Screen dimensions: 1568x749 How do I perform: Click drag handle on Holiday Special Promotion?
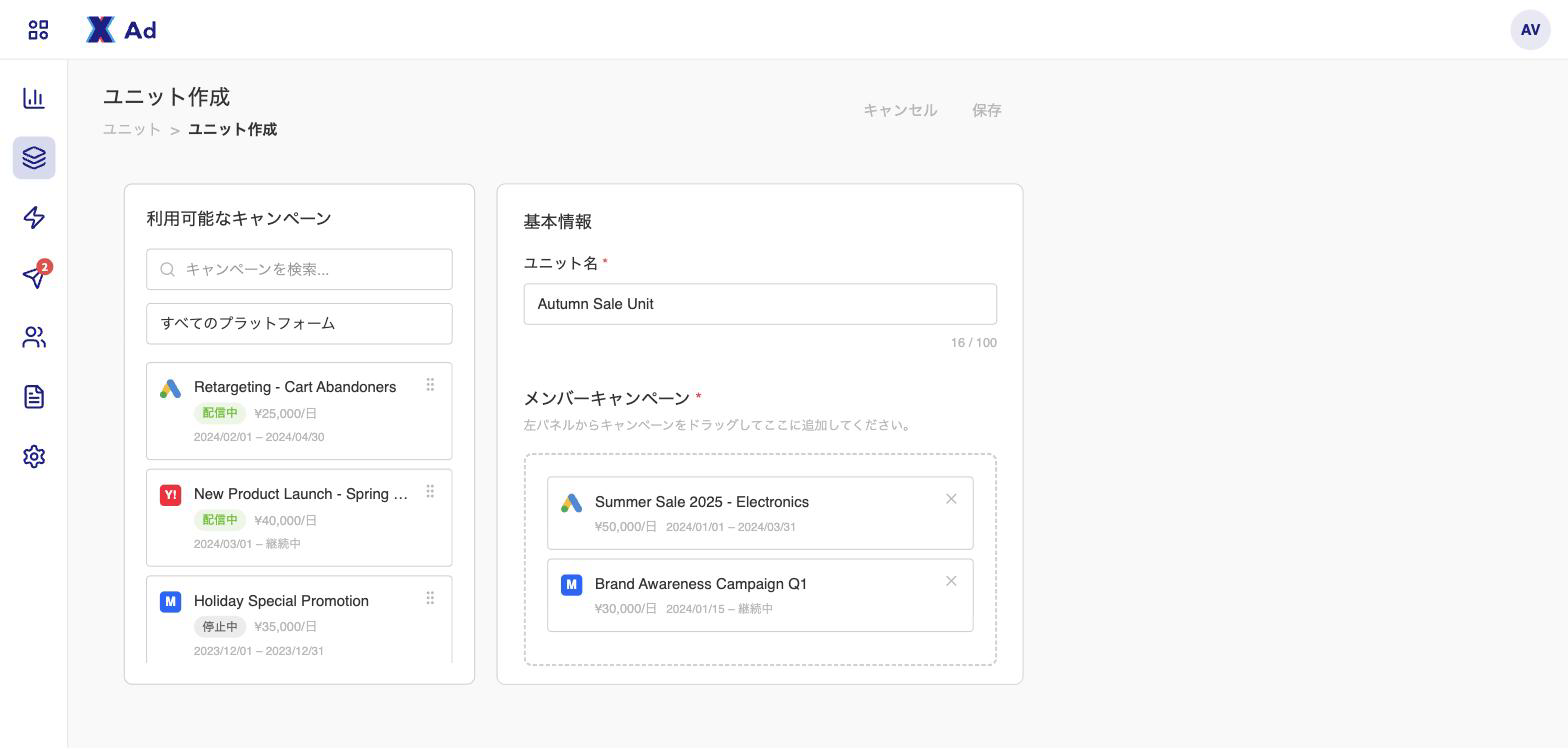click(430, 599)
